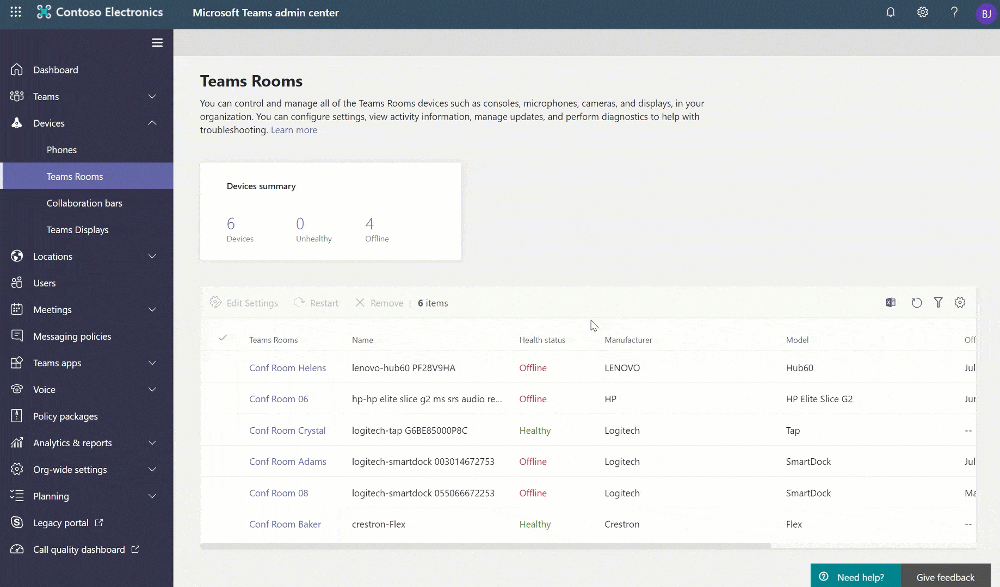The height and width of the screenshot is (587, 1000).
Task: Click the Learn more link
Action: click(x=294, y=130)
